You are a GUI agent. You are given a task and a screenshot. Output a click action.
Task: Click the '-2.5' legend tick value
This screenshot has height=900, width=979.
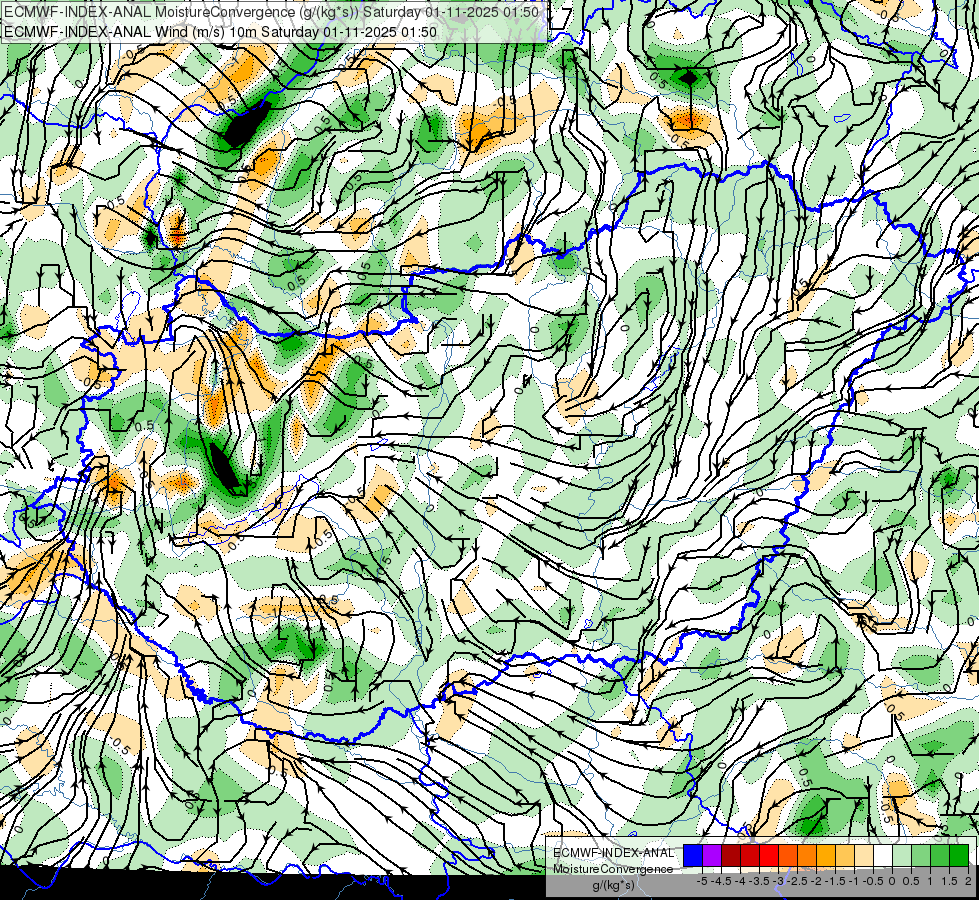point(797,881)
